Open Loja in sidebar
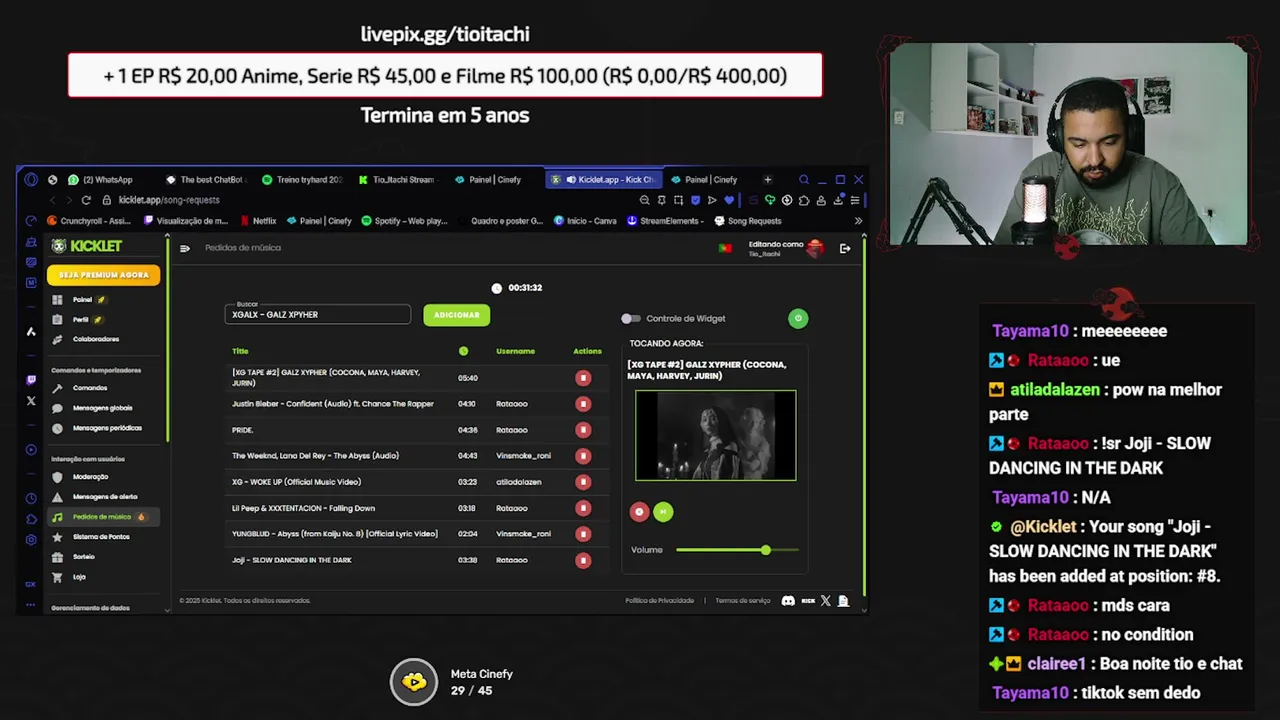The height and width of the screenshot is (720, 1280). pyautogui.click(x=79, y=577)
